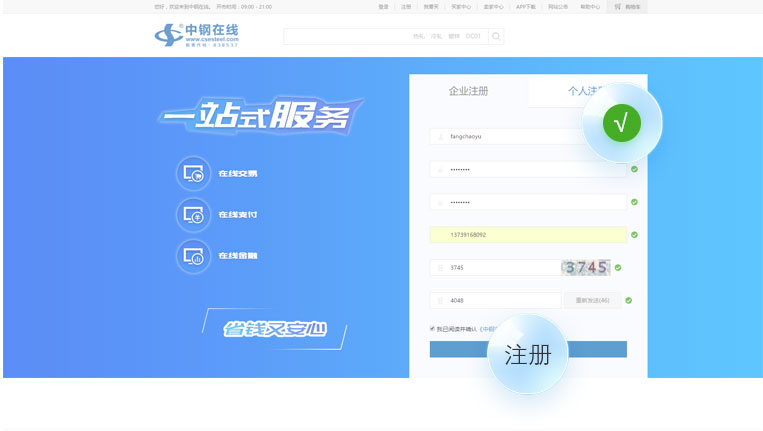This screenshot has height=431, width=763.
Task: Toggle the 我已阅读并确认 agreement checkbox
Action: click(x=432, y=328)
